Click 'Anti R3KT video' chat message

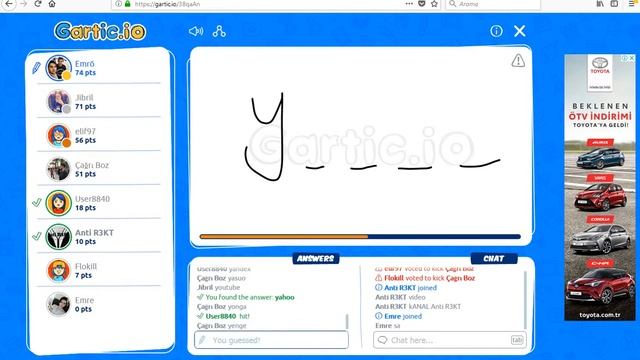(400, 297)
